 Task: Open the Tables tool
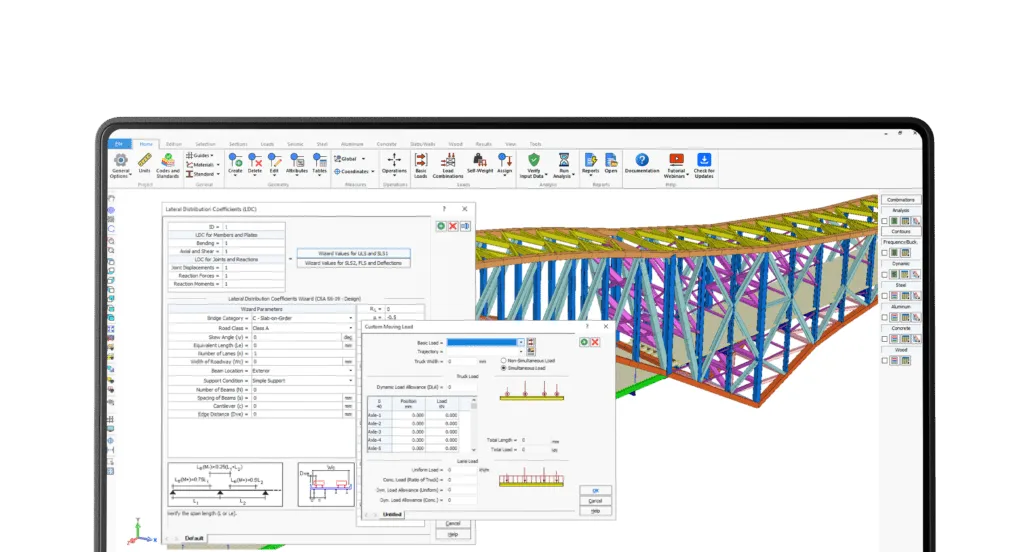pos(319,163)
